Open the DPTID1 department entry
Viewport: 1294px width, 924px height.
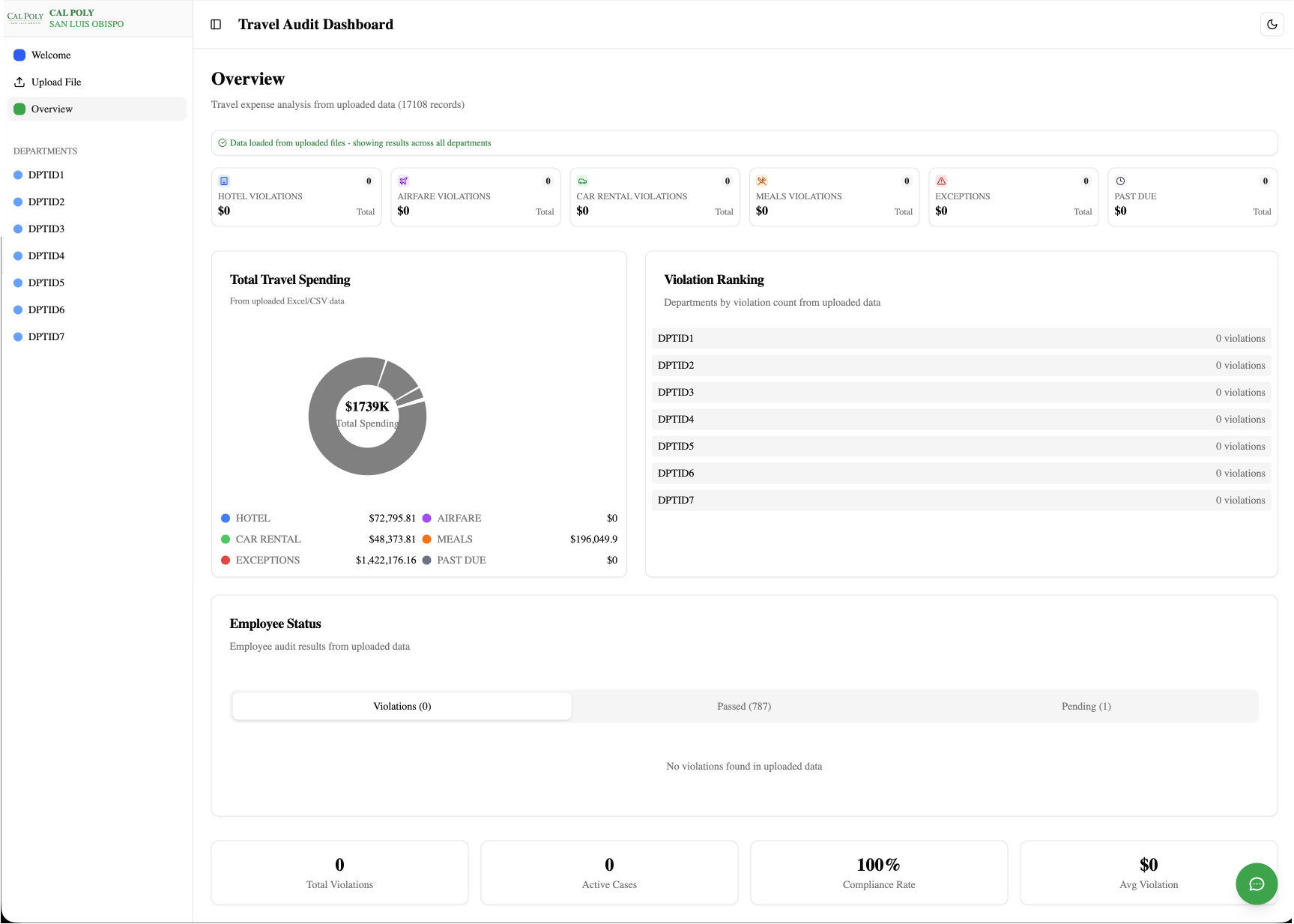[x=45, y=175]
